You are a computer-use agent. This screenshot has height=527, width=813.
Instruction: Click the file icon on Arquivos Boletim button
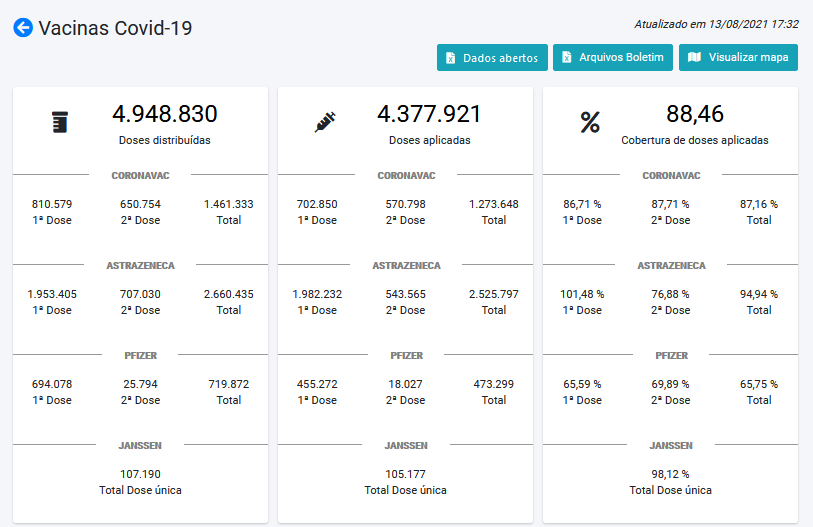pos(567,58)
